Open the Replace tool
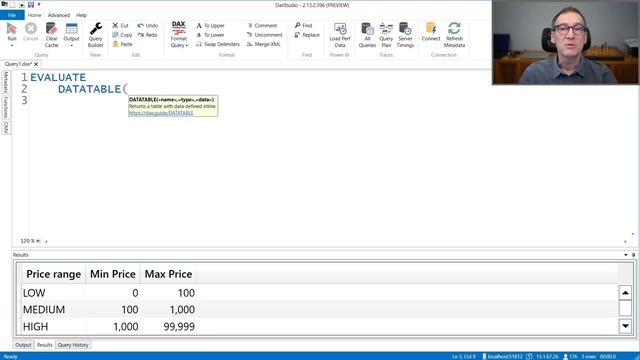 pyautogui.click(x=307, y=35)
